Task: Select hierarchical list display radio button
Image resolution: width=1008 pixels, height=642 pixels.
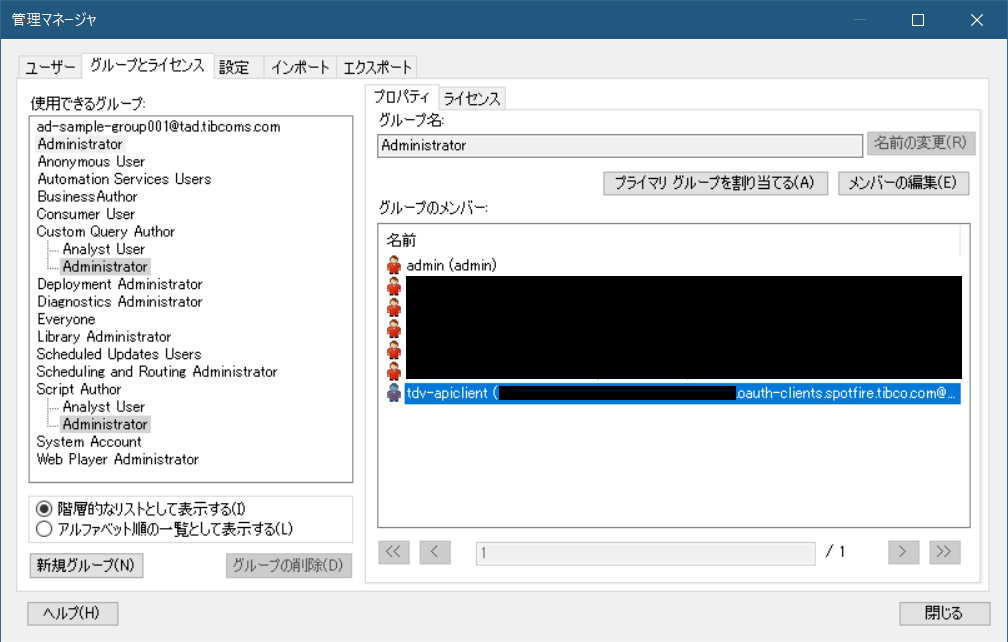Action: (x=44, y=509)
